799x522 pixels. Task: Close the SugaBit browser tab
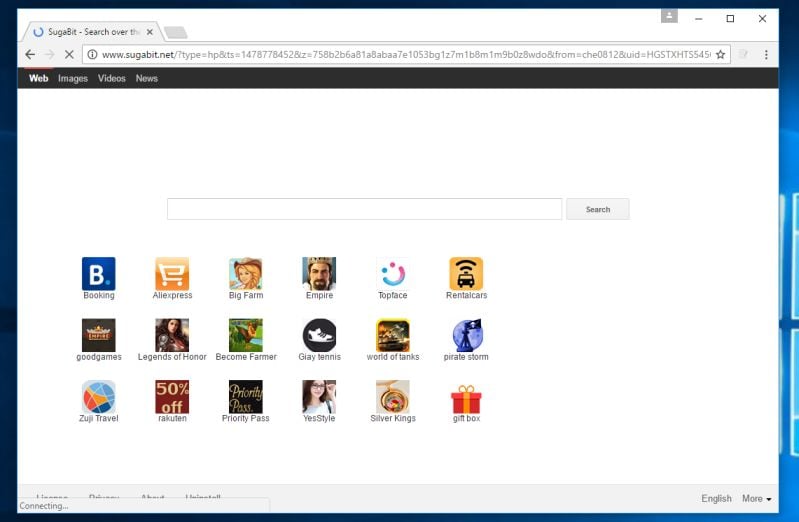(150, 32)
